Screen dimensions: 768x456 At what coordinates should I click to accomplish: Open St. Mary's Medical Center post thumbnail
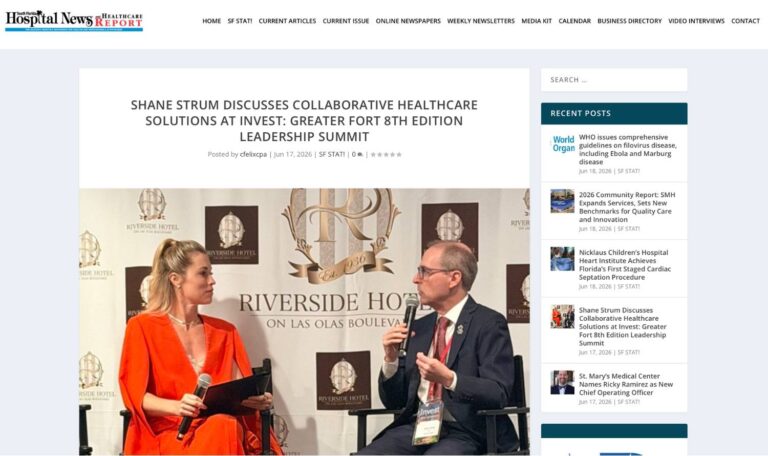[x=562, y=382]
